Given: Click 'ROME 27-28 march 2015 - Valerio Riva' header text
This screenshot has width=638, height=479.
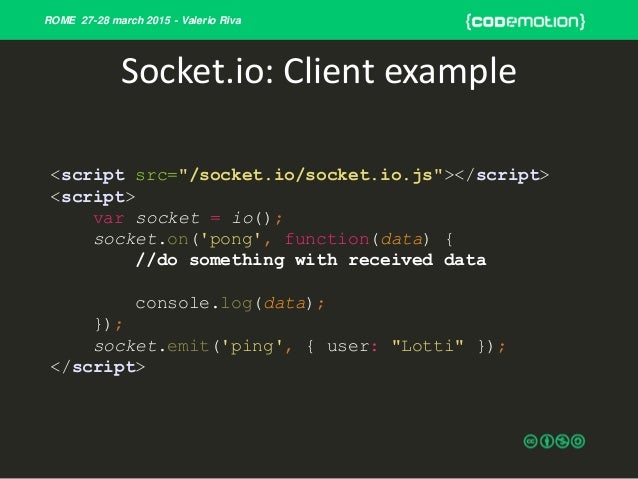Looking at the screenshot, I should click(x=143, y=20).
